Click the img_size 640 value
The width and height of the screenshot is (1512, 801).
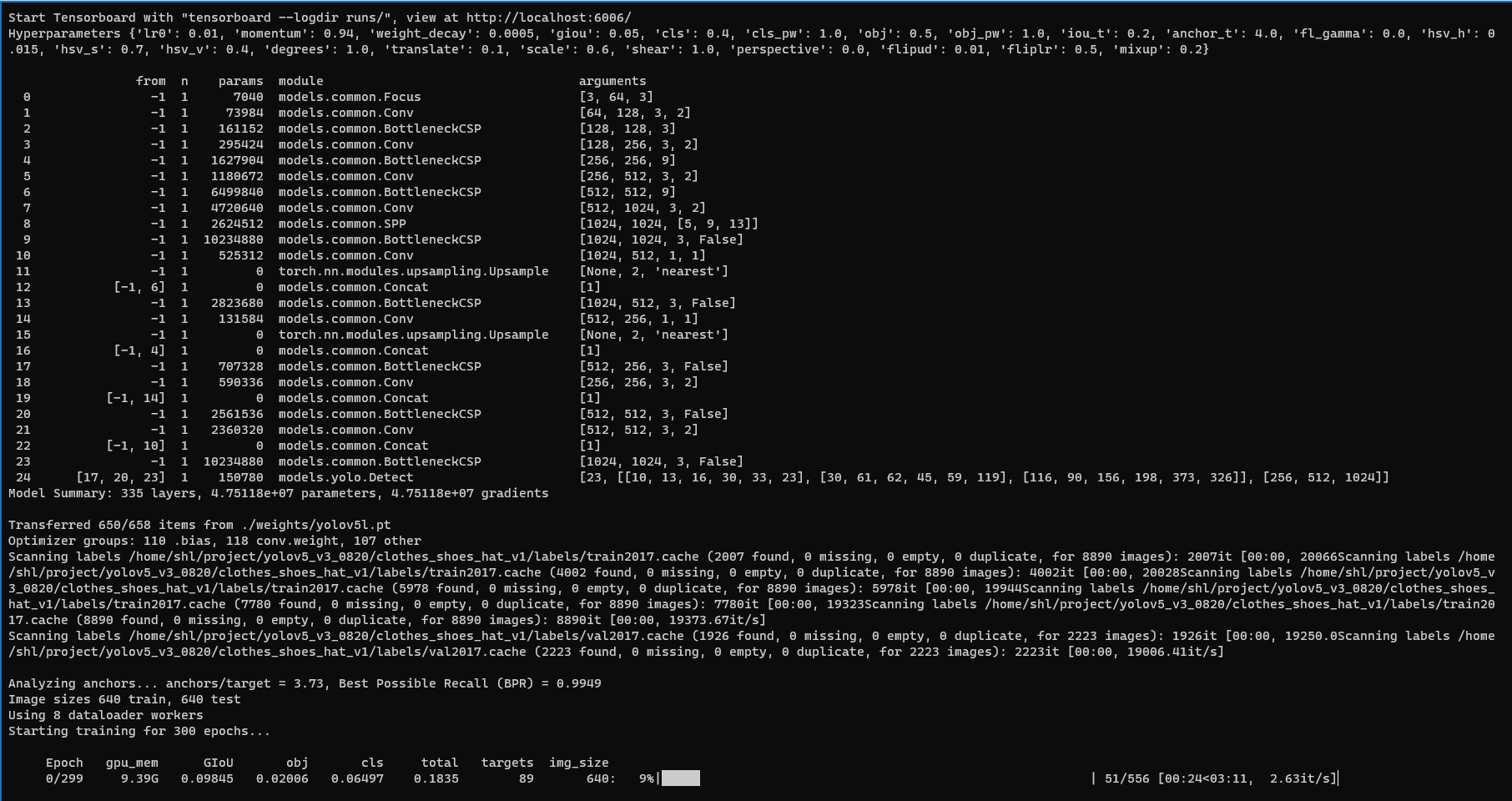tap(598, 778)
